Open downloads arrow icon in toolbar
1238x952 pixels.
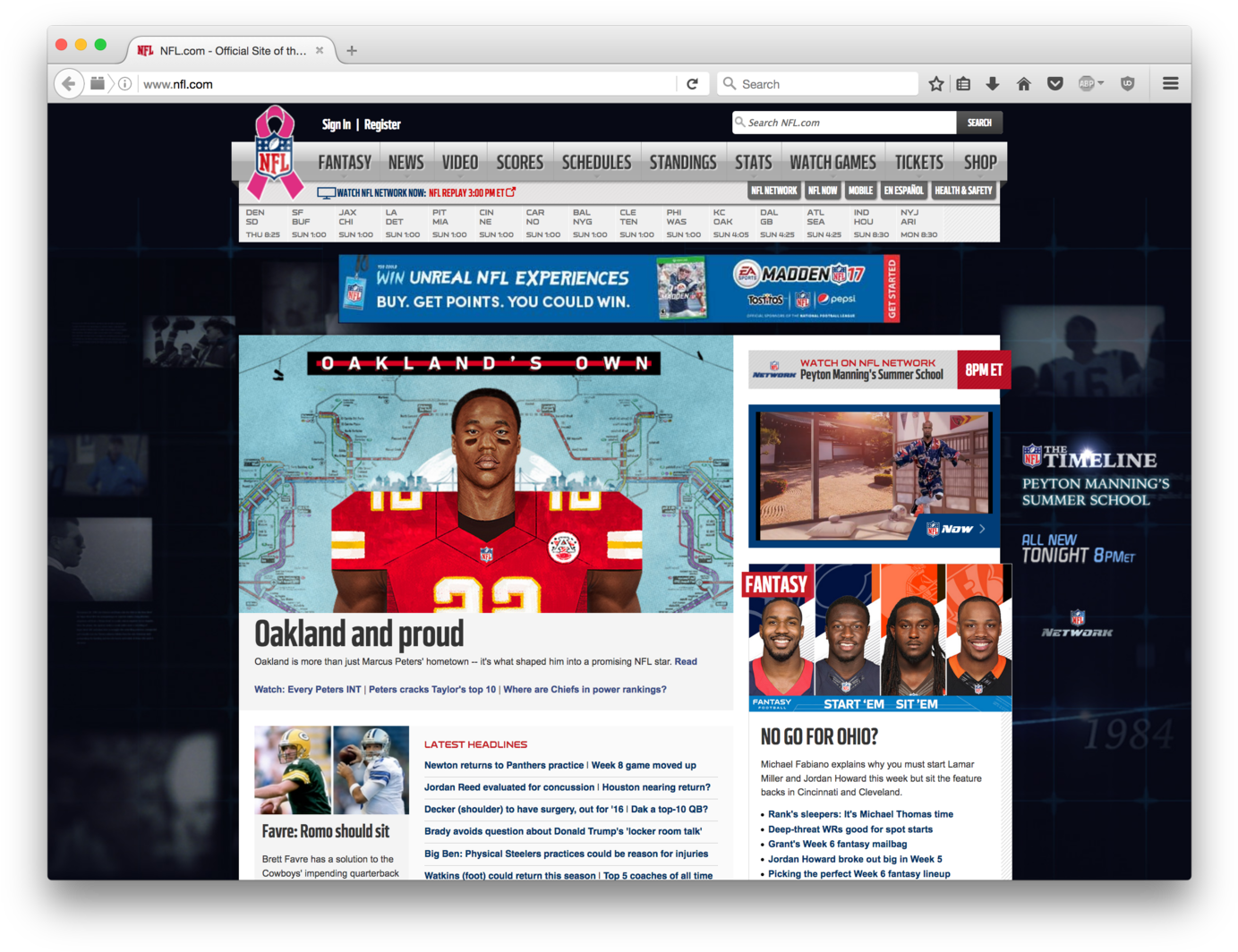click(x=993, y=84)
